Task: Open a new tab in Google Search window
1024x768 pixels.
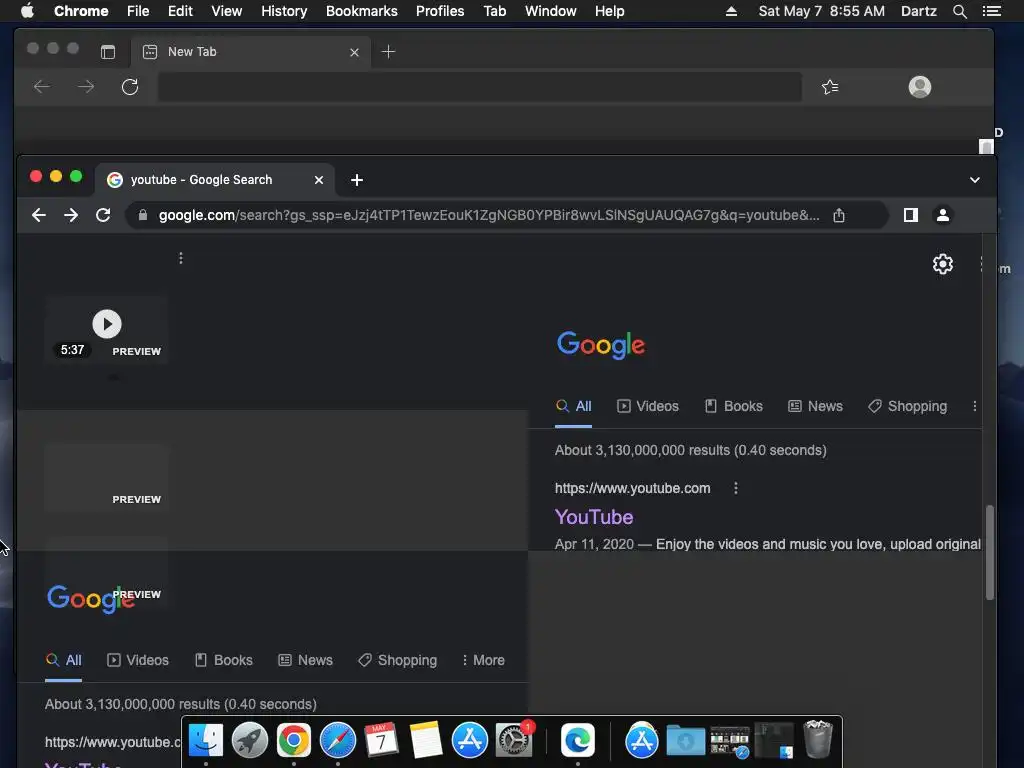Action: pyautogui.click(x=357, y=180)
